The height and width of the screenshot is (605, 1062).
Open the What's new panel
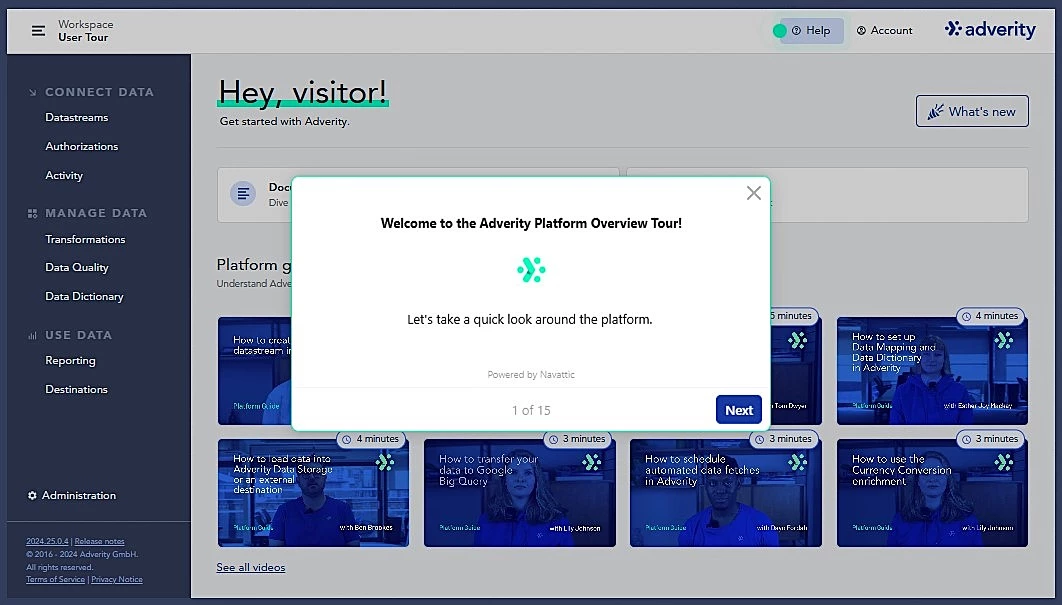pos(972,111)
